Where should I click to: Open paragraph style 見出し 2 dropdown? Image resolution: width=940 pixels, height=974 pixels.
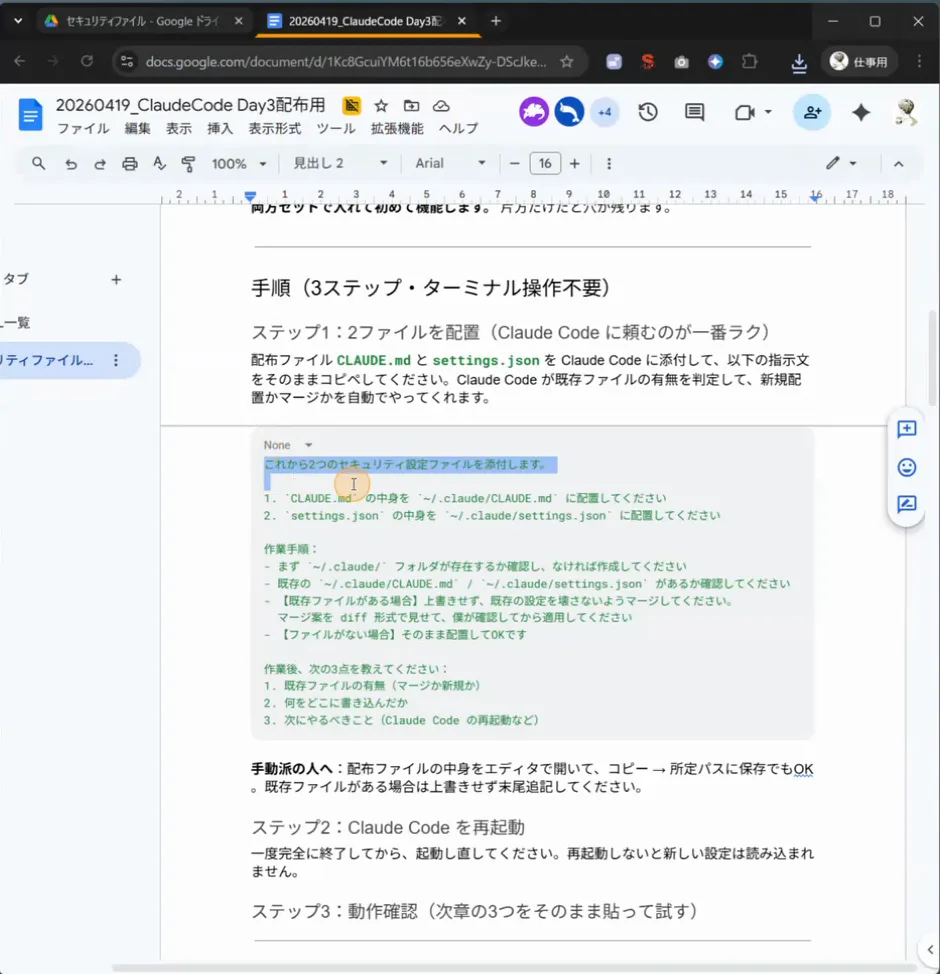340,163
